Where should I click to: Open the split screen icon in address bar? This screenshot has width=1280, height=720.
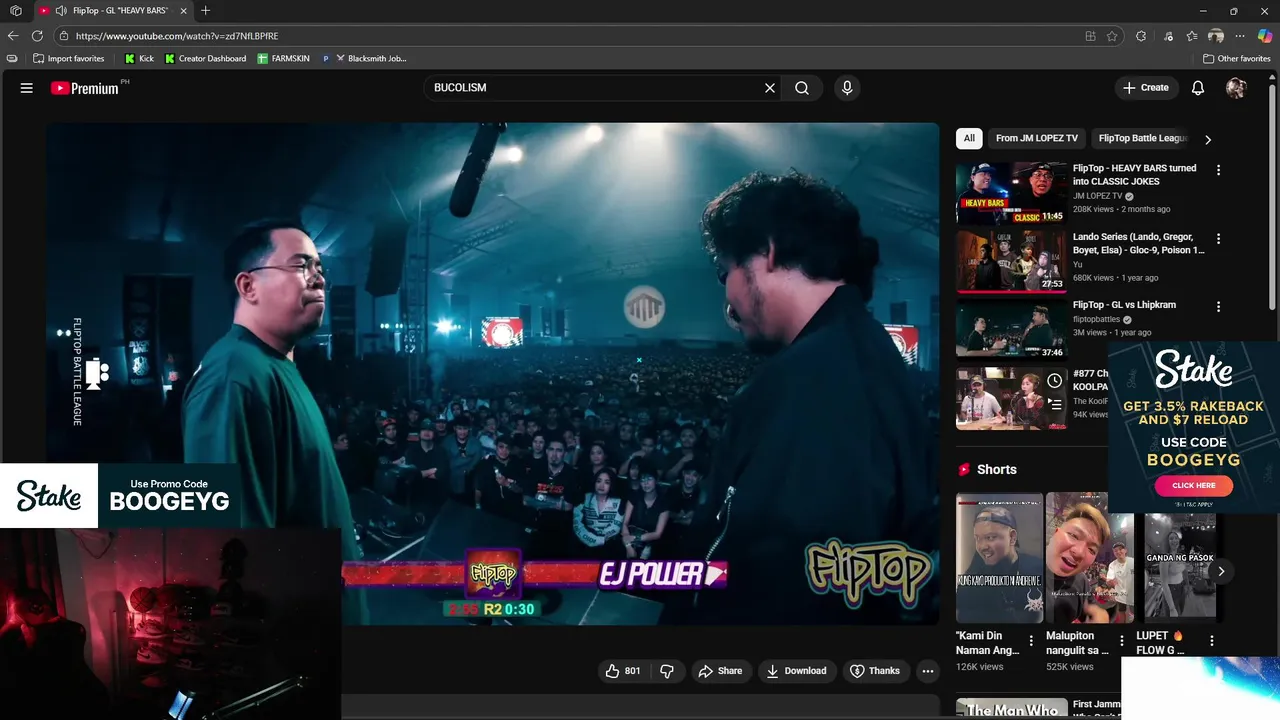coord(1090,36)
